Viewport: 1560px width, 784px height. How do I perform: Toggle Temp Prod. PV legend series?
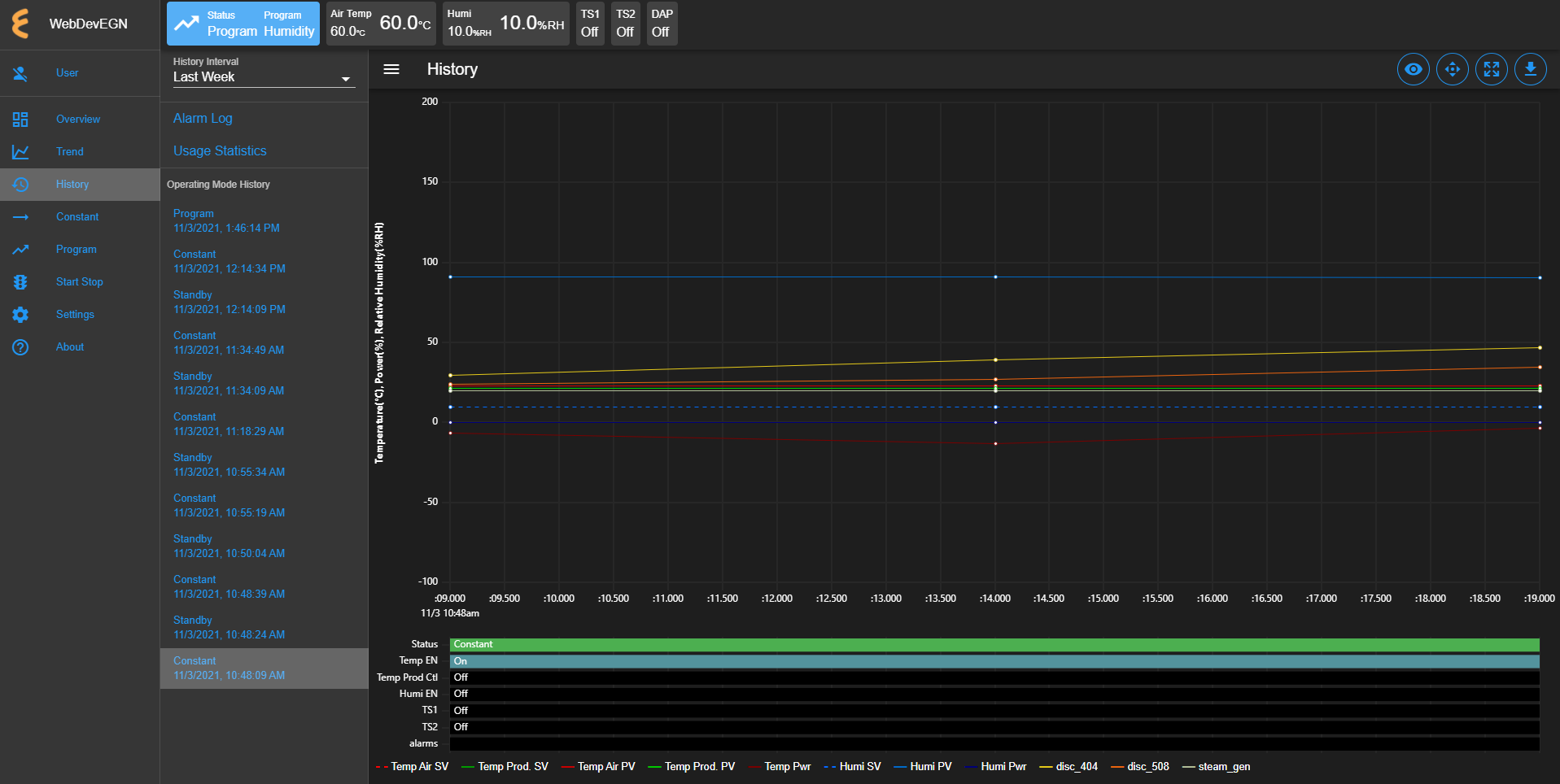[x=692, y=767]
